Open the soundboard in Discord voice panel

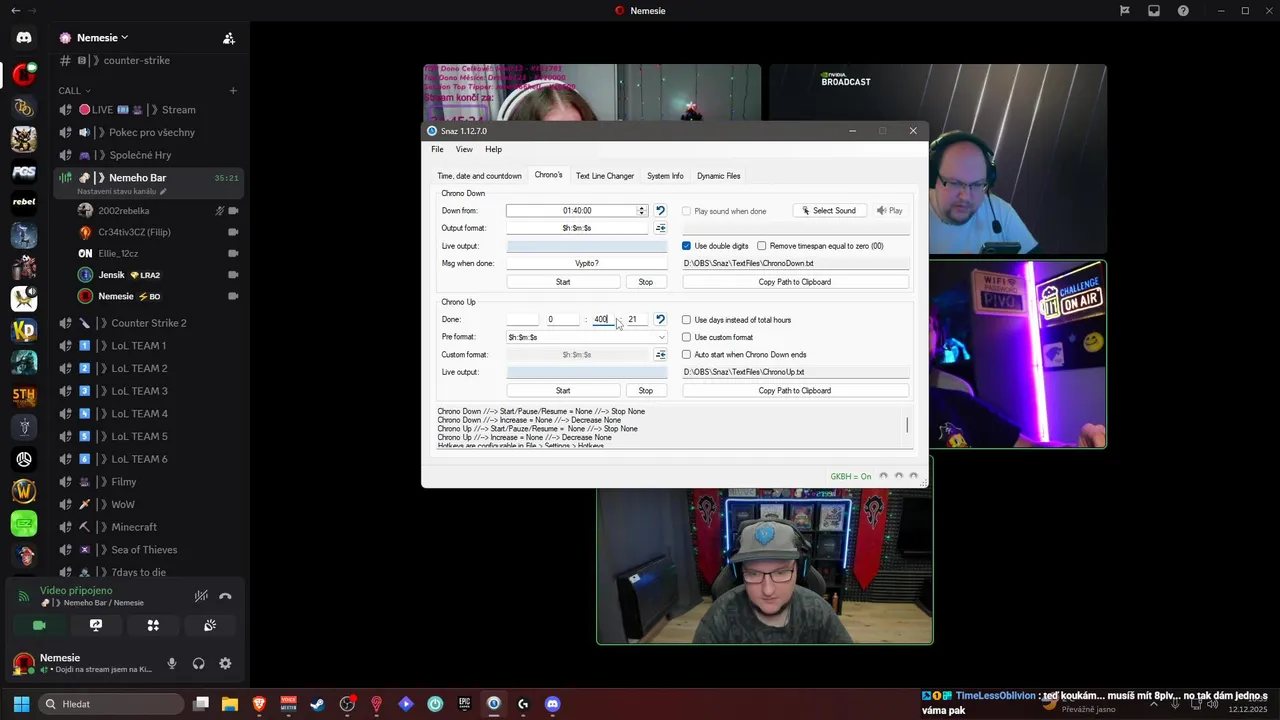coord(210,625)
